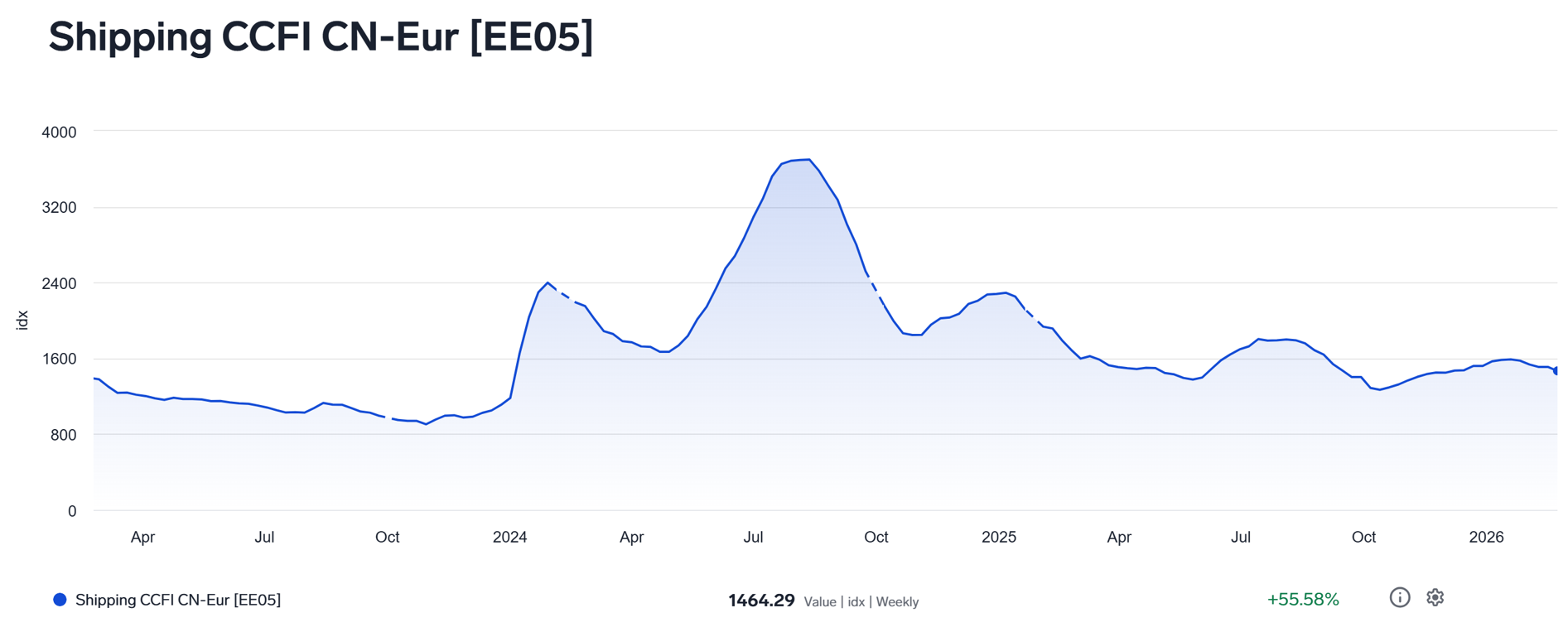Open the chart info icon
The width and height of the screenshot is (1568, 637).
pyautogui.click(x=1399, y=597)
